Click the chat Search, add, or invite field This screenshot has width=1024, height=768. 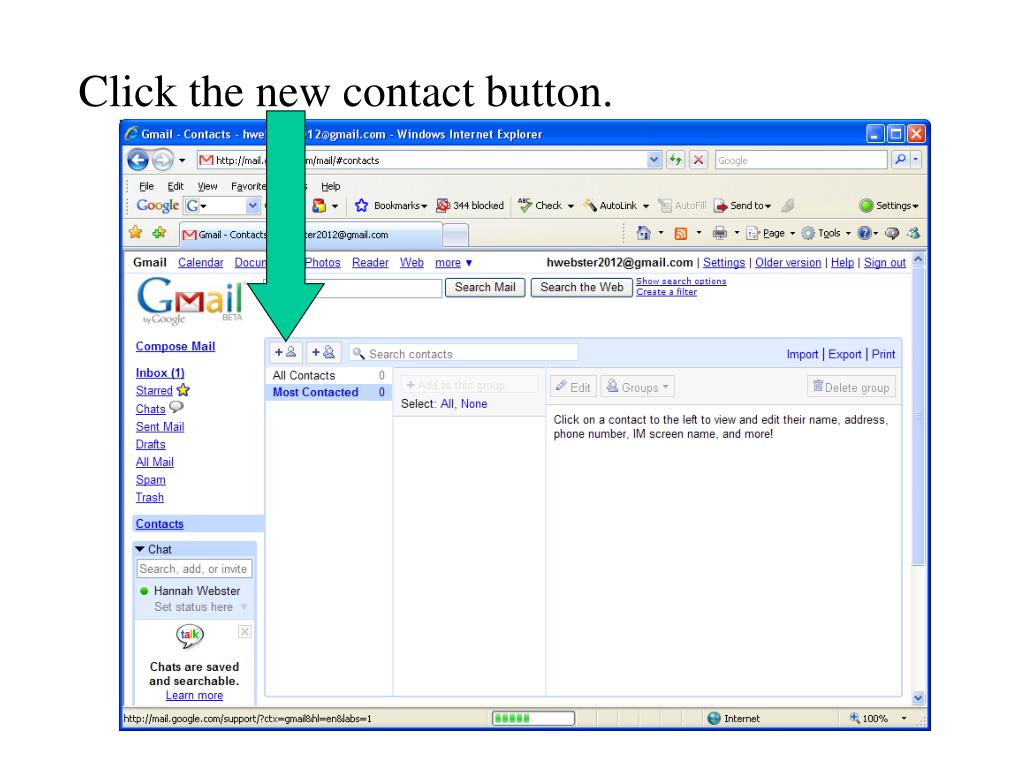point(194,569)
